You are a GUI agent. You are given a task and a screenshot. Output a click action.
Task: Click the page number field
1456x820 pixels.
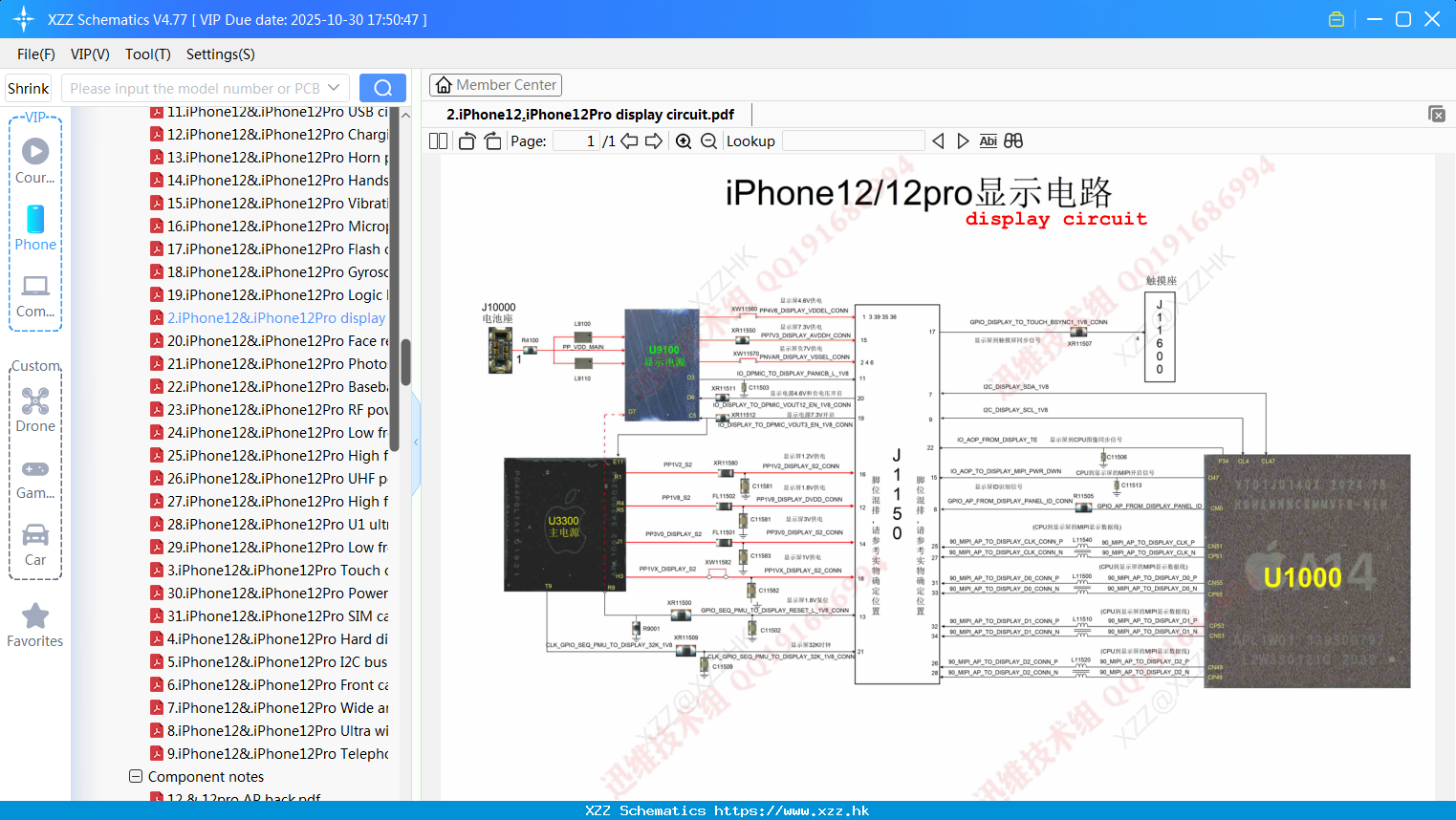pos(576,141)
